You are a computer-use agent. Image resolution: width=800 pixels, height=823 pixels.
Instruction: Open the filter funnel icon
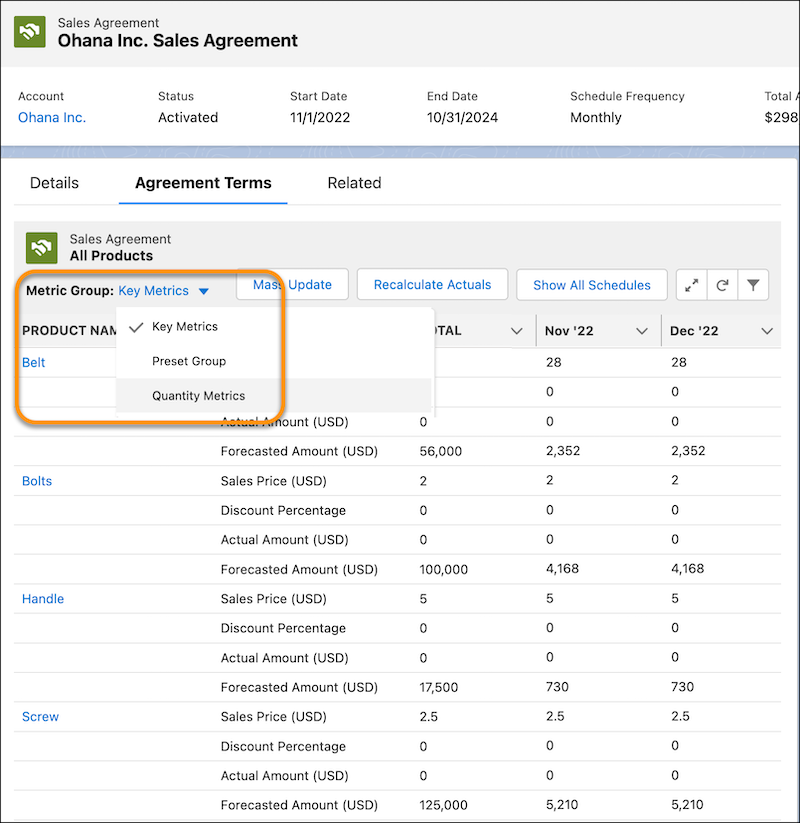coord(753,285)
